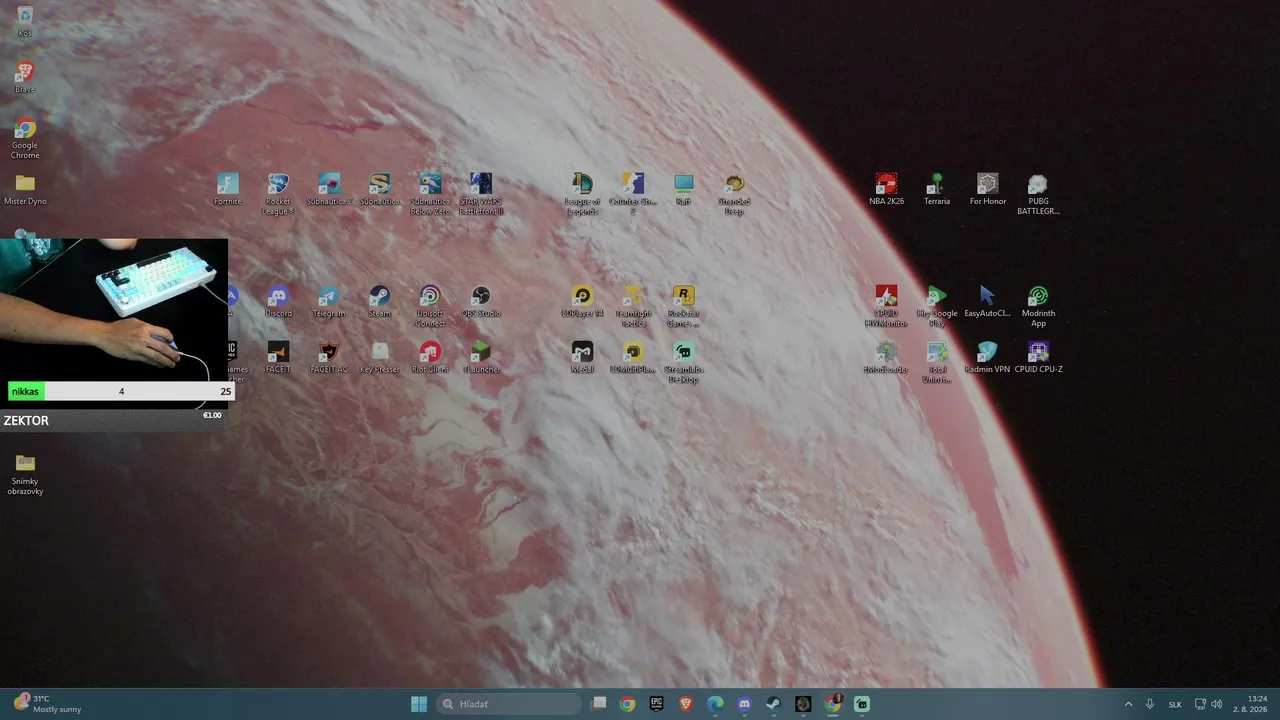
Task: Select the CPUID CPU-Z shortcut
Action: (1038, 357)
